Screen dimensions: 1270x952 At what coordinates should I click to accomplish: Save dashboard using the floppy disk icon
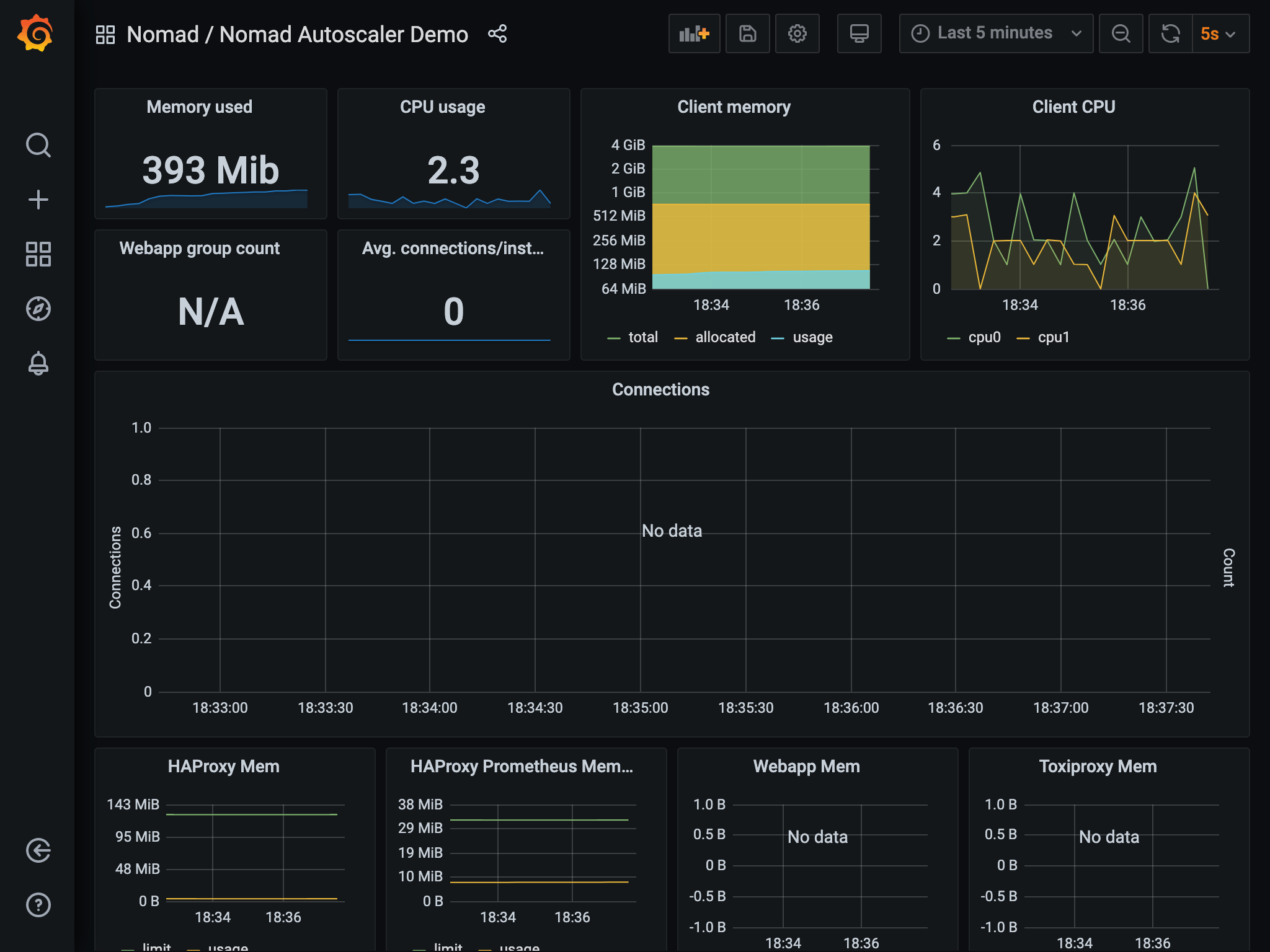pyautogui.click(x=747, y=33)
